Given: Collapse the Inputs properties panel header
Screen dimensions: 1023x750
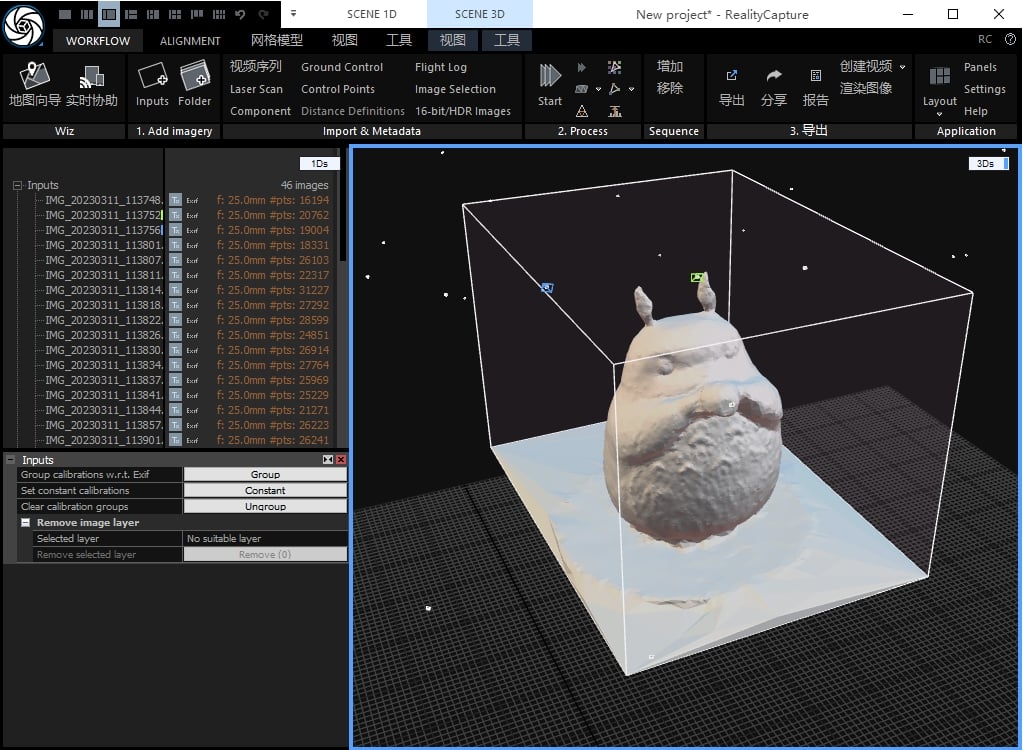Looking at the screenshot, I should (x=10, y=460).
